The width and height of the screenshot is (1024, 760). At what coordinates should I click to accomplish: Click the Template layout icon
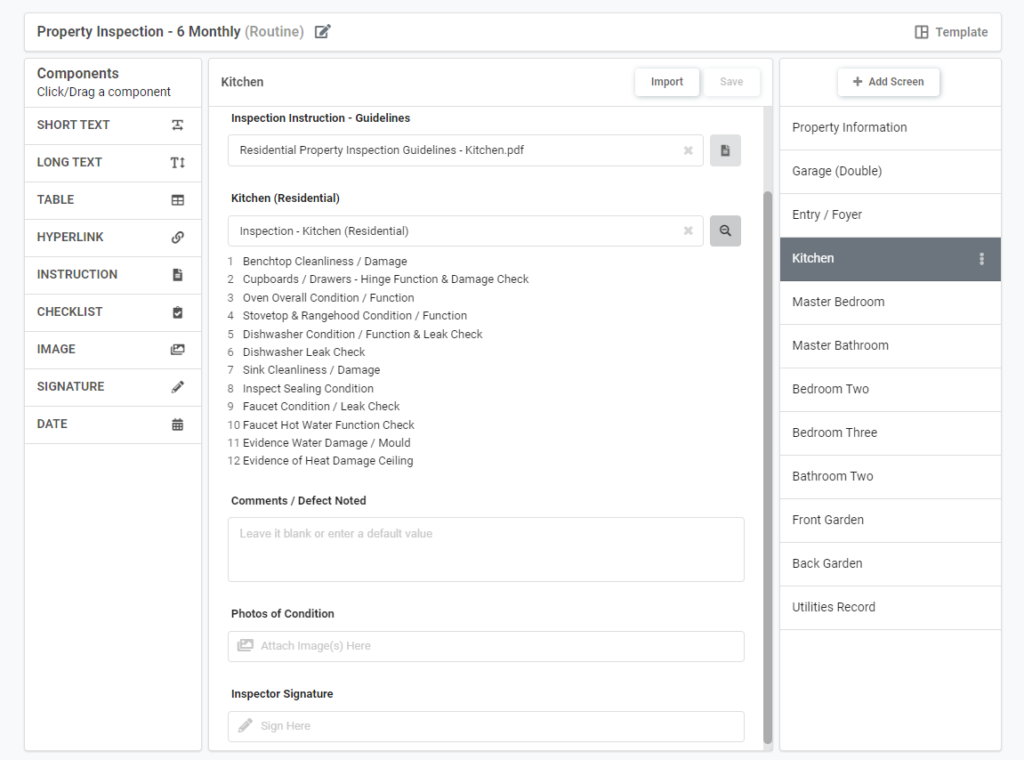pyautogui.click(x=921, y=32)
